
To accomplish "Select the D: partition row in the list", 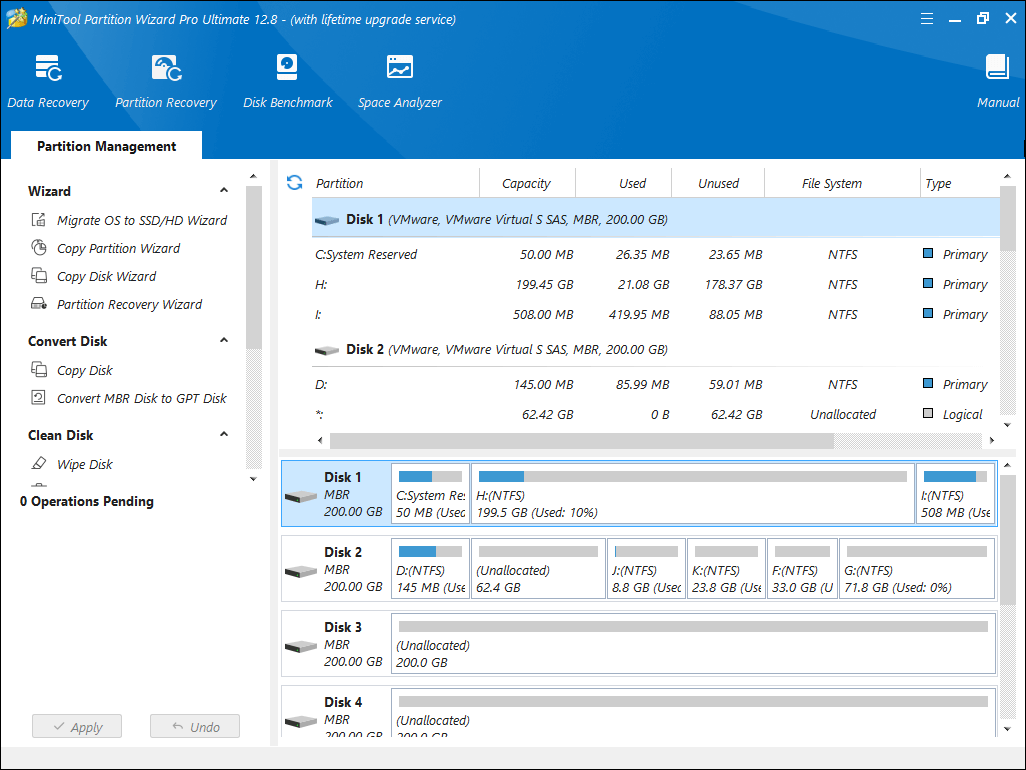I will point(656,385).
